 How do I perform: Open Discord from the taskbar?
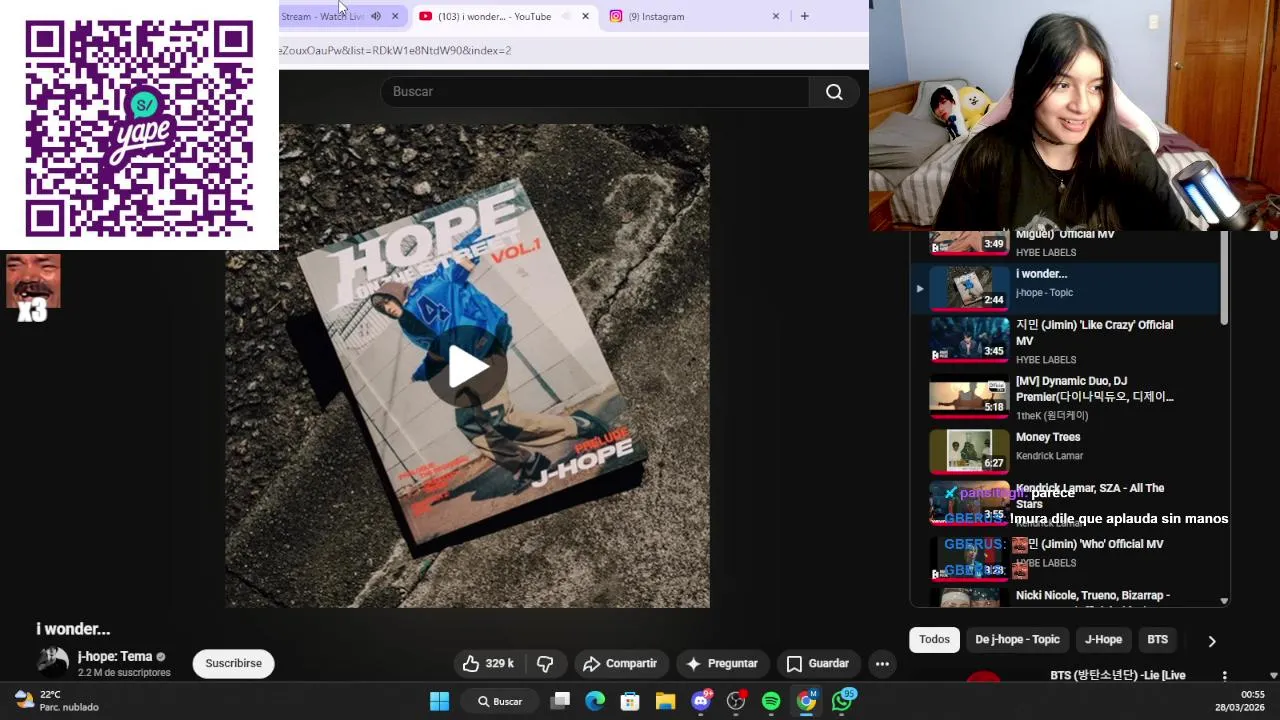point(701,701)
